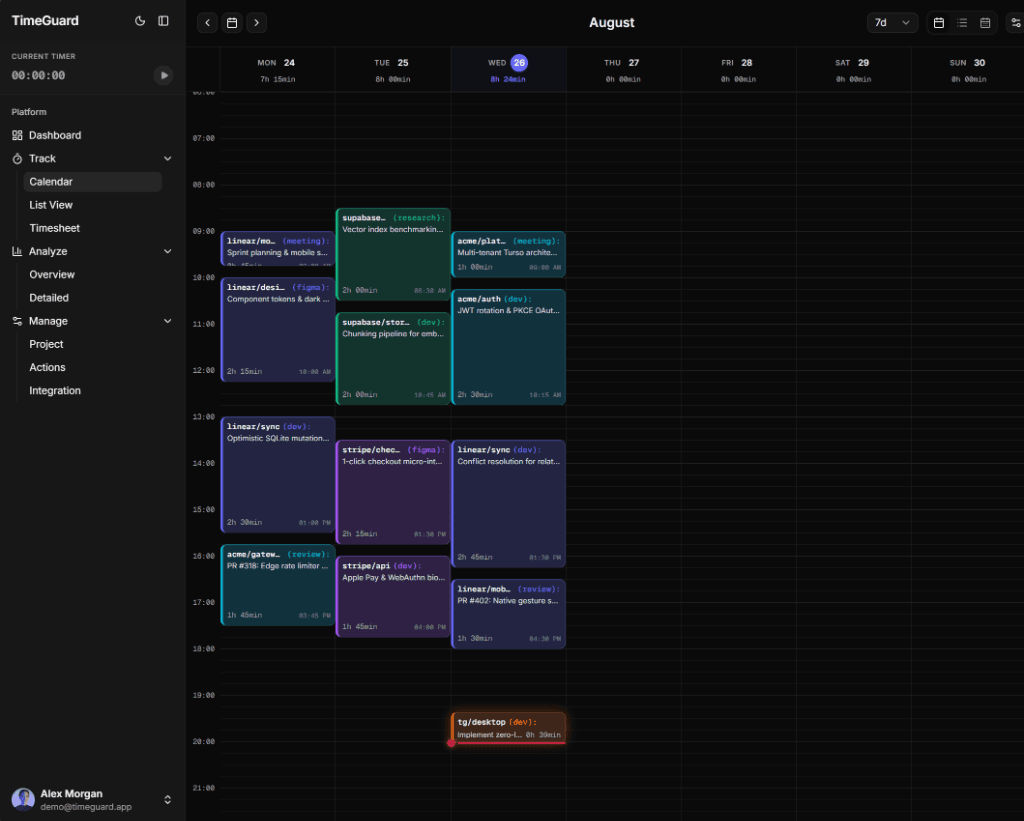Select Calendar in sidebar
Screen dimensions: 1024x821
coord(92,182)
